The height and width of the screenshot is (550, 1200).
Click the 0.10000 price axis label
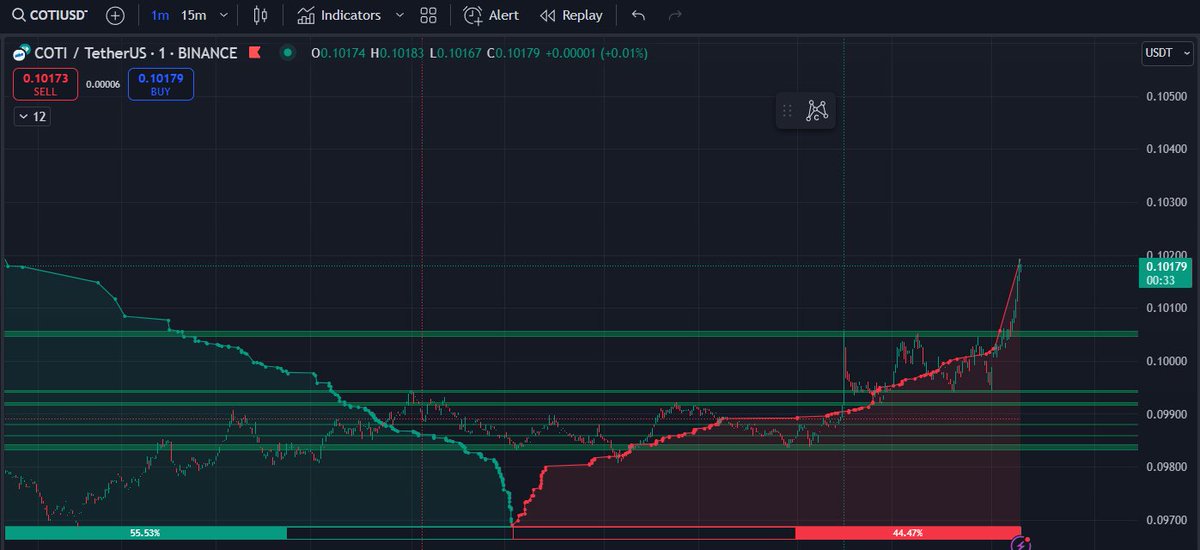click(x=1166, y=361)
